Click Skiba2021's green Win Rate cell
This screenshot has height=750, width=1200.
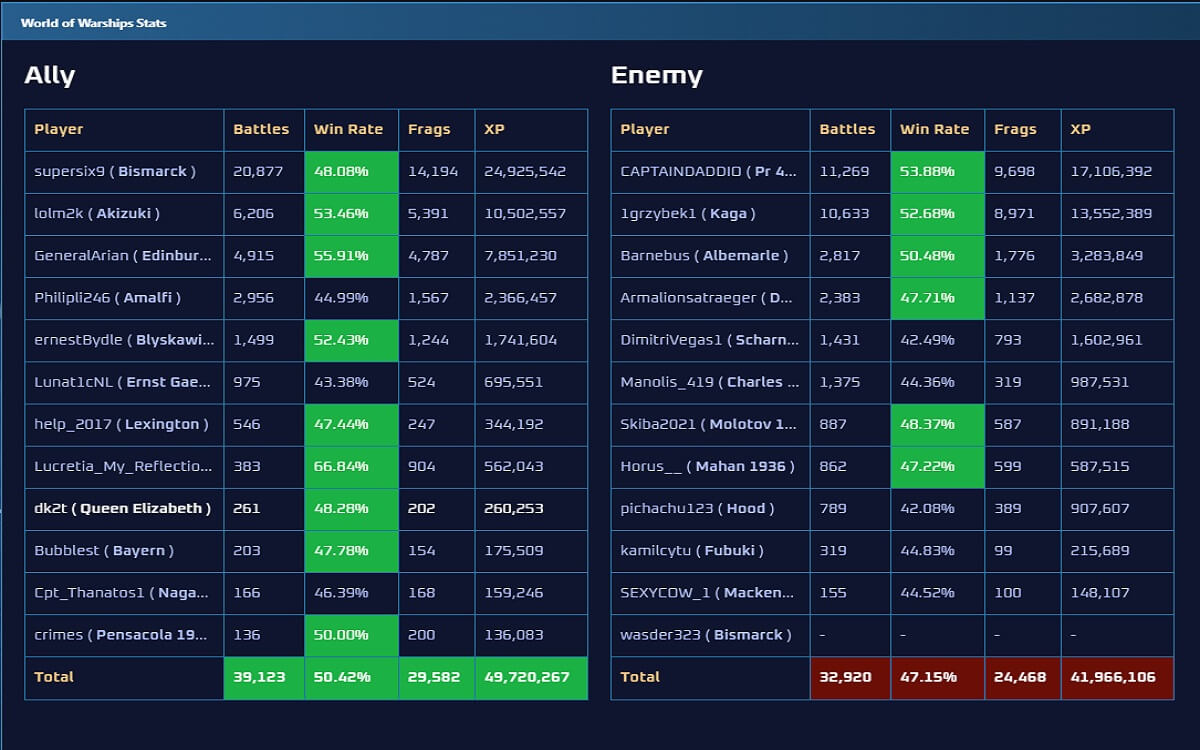pyautogui.click(x=936, y=424)
